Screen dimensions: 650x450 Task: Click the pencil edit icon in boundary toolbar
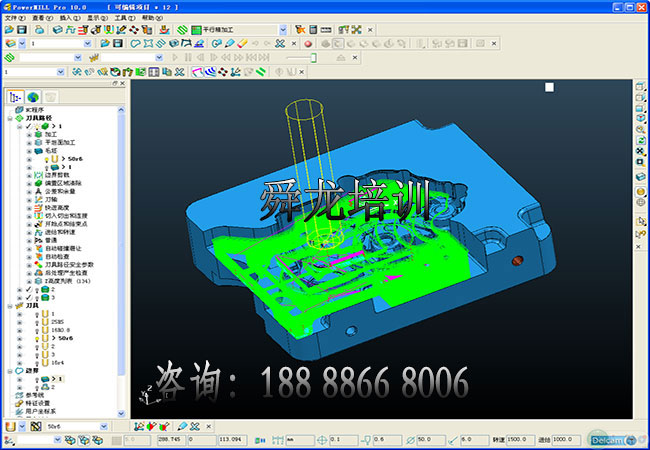tap(230, 44)
